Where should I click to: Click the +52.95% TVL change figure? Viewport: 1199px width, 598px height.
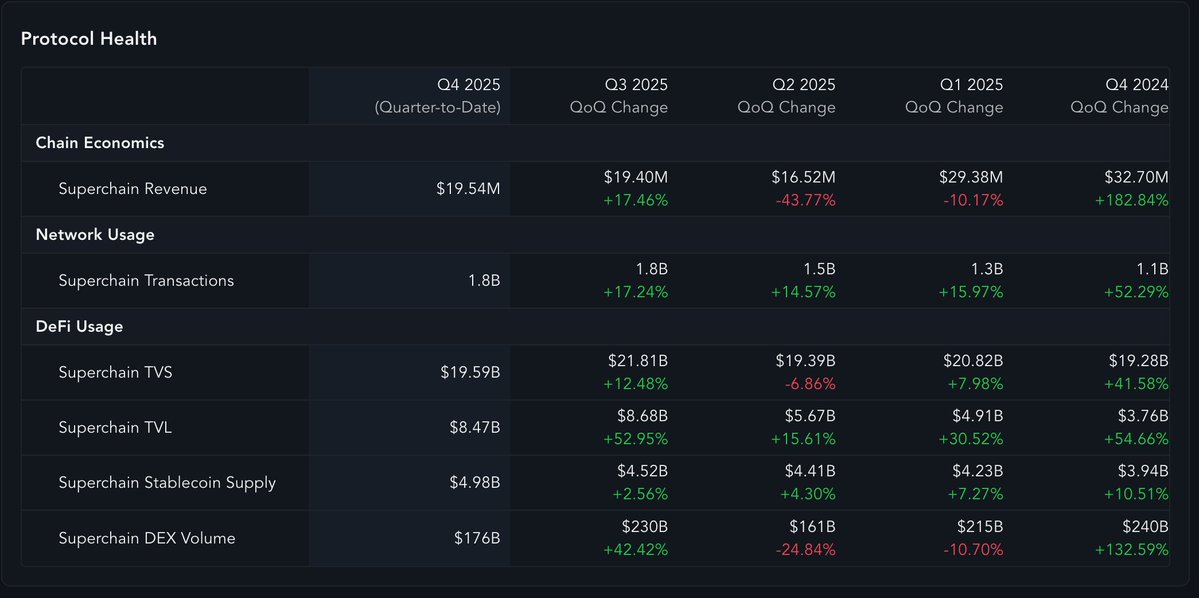(635, 439)
